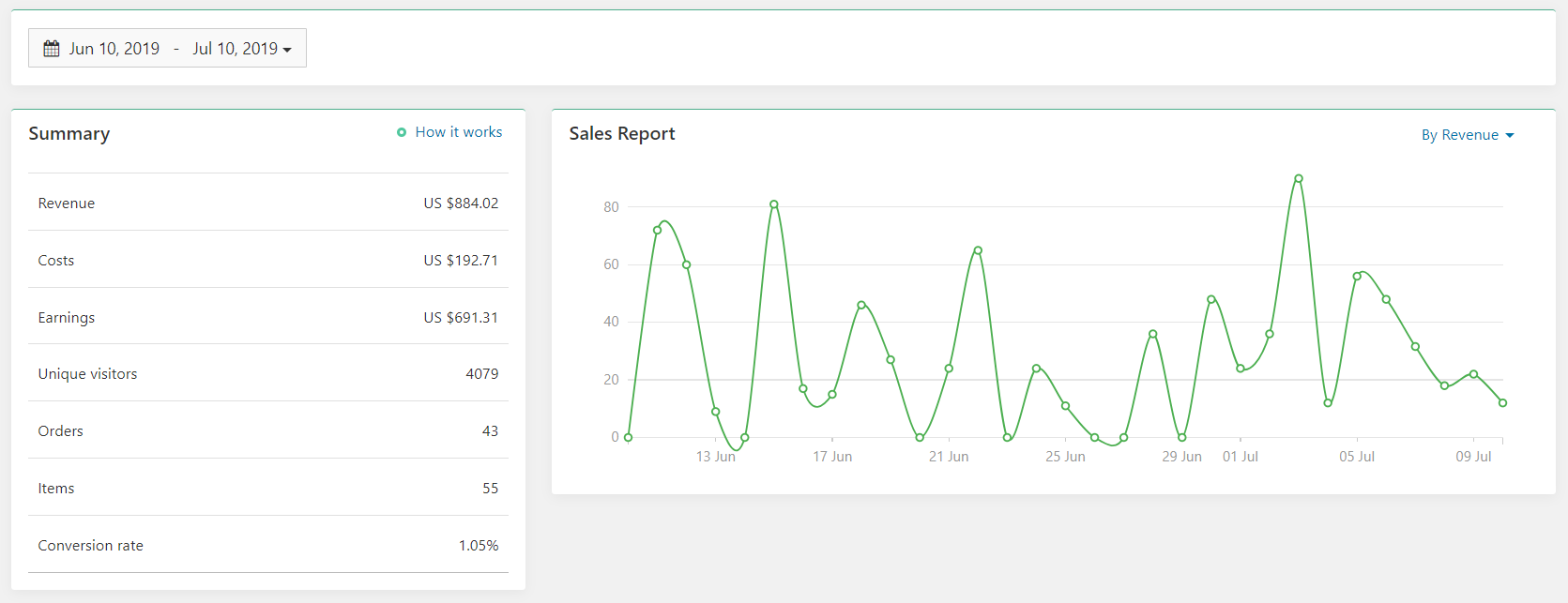Select the 05 Jul data point marker
Viewport: 1568px width, 603px height.
click(1357, 276)
